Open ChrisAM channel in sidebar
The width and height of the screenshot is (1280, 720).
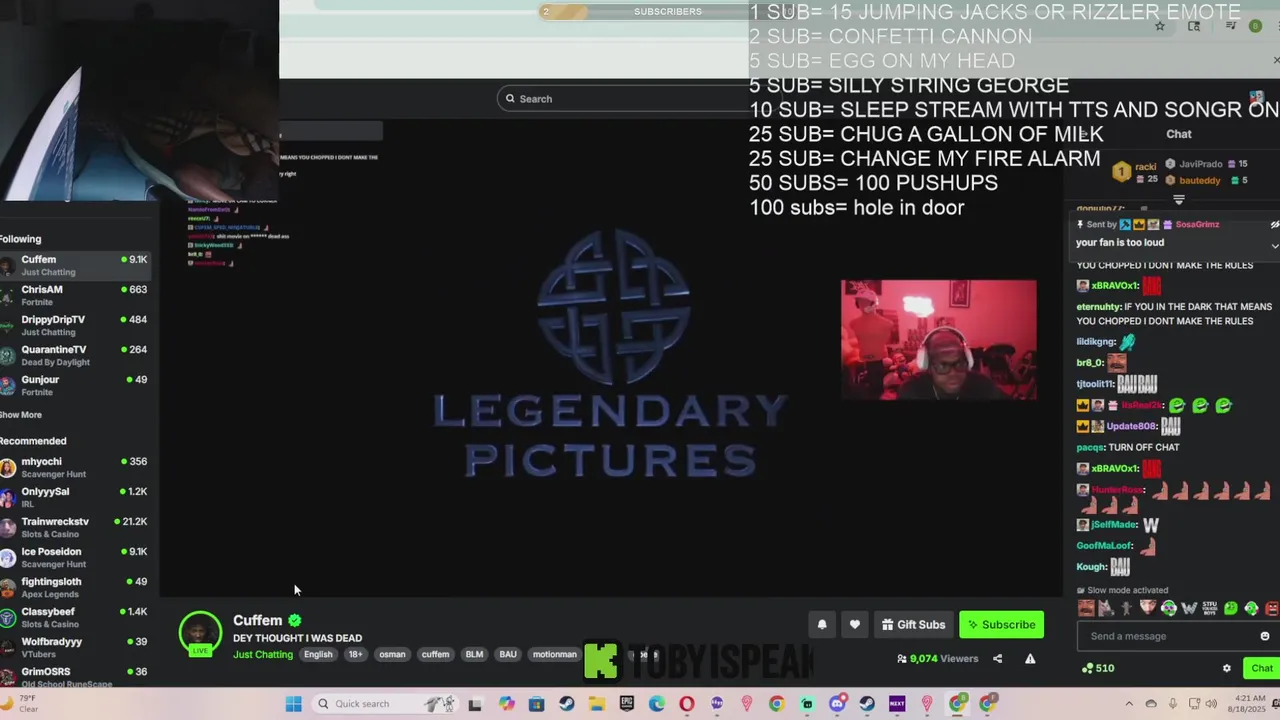(x=75, y=295)
